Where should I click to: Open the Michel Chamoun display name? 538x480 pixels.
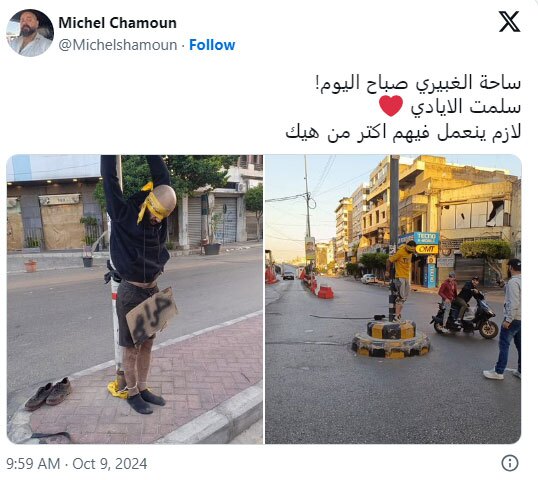117,23
